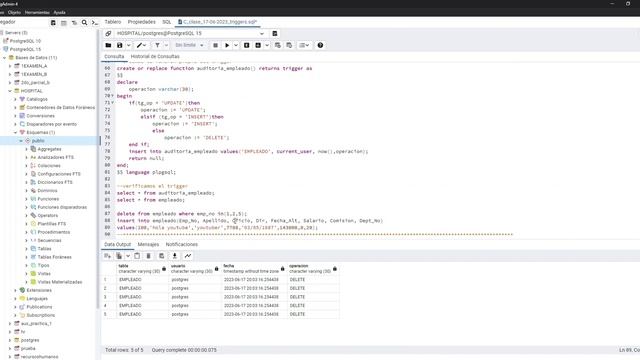The image size is (640, 360).
Task: Expand the Funciones node arrow
Action: 27,199
